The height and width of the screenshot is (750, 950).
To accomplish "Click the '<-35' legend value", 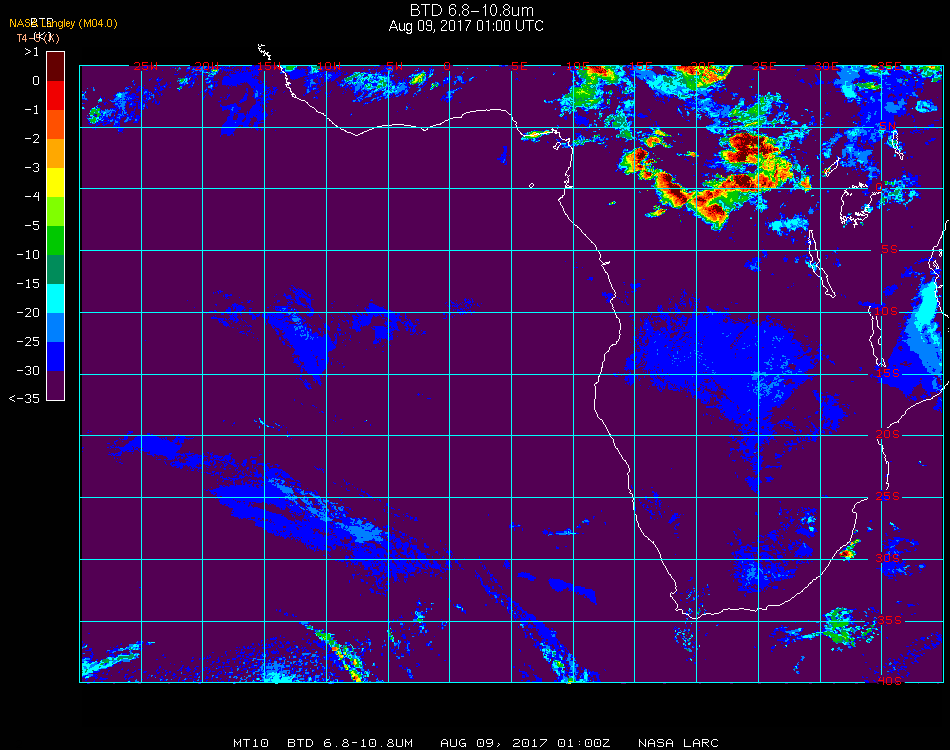I will pyautogui.click(x=25, y=399).
